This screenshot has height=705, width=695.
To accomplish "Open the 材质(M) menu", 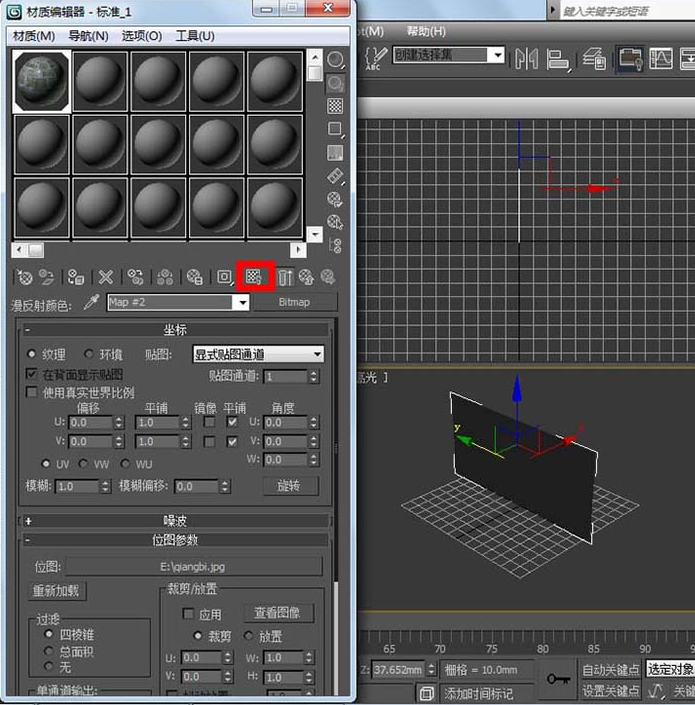I will [x=33, y=35].
